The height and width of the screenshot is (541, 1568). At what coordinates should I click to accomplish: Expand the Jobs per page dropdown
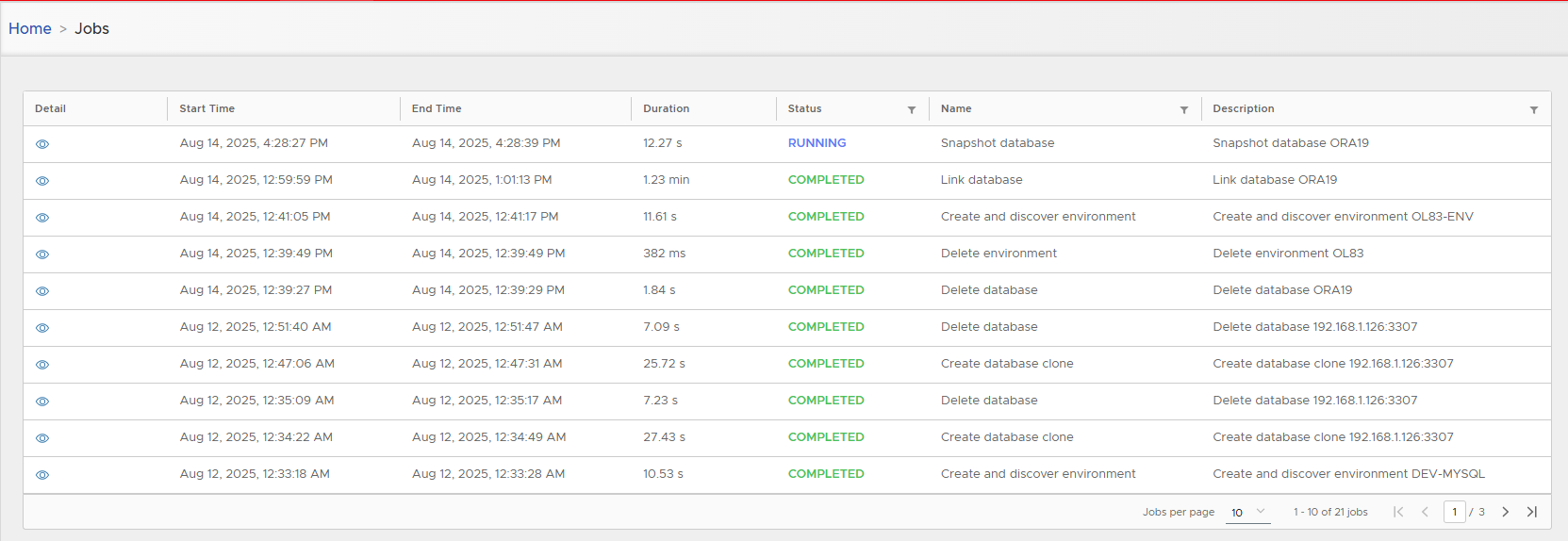[x=1248, y=512]
